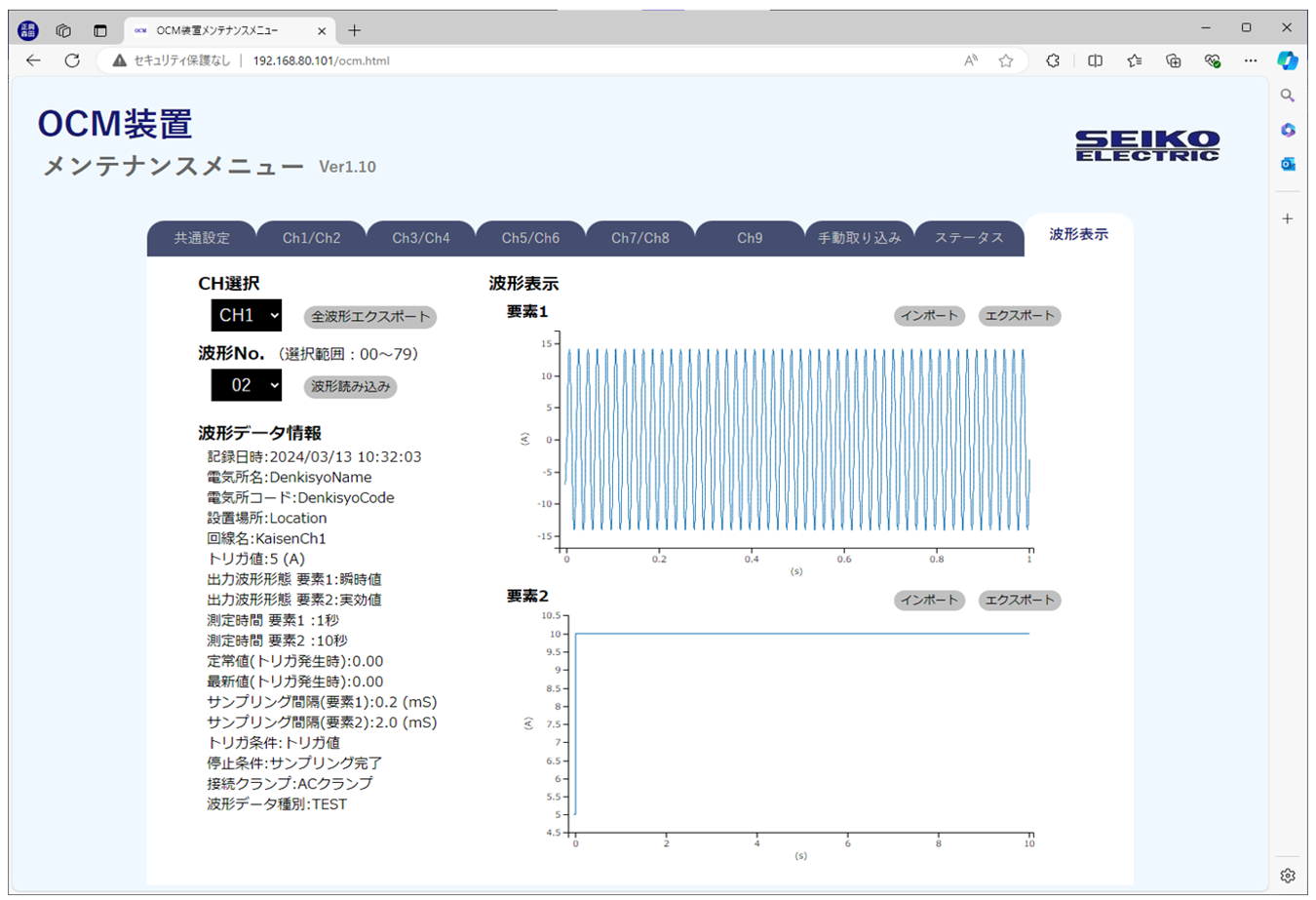Click エクスポート button for 要素1
The width and height of the screenshot is (1316, 900).
(x=1020, y=316)
